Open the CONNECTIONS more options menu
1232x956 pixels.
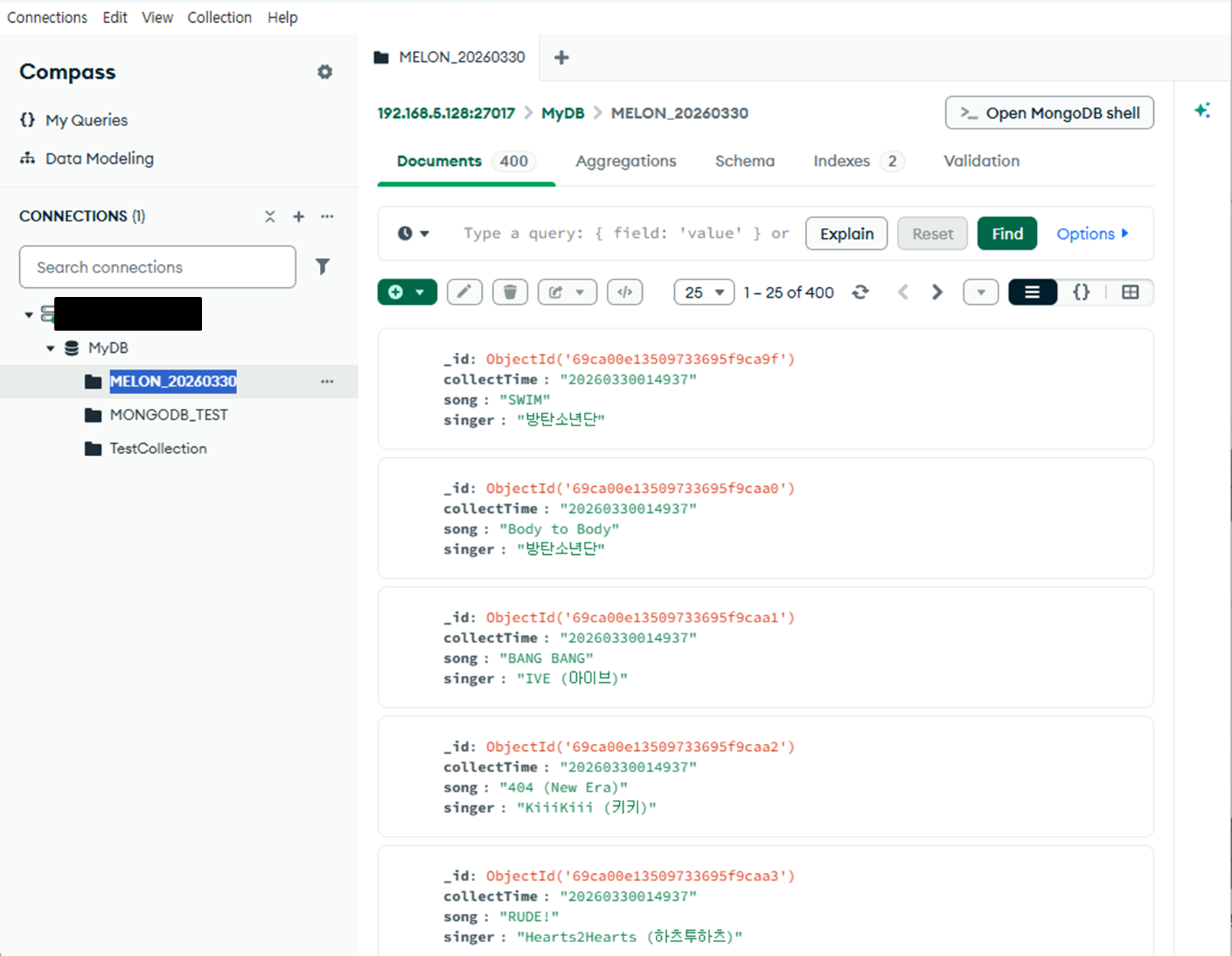(x=328, y=217)
